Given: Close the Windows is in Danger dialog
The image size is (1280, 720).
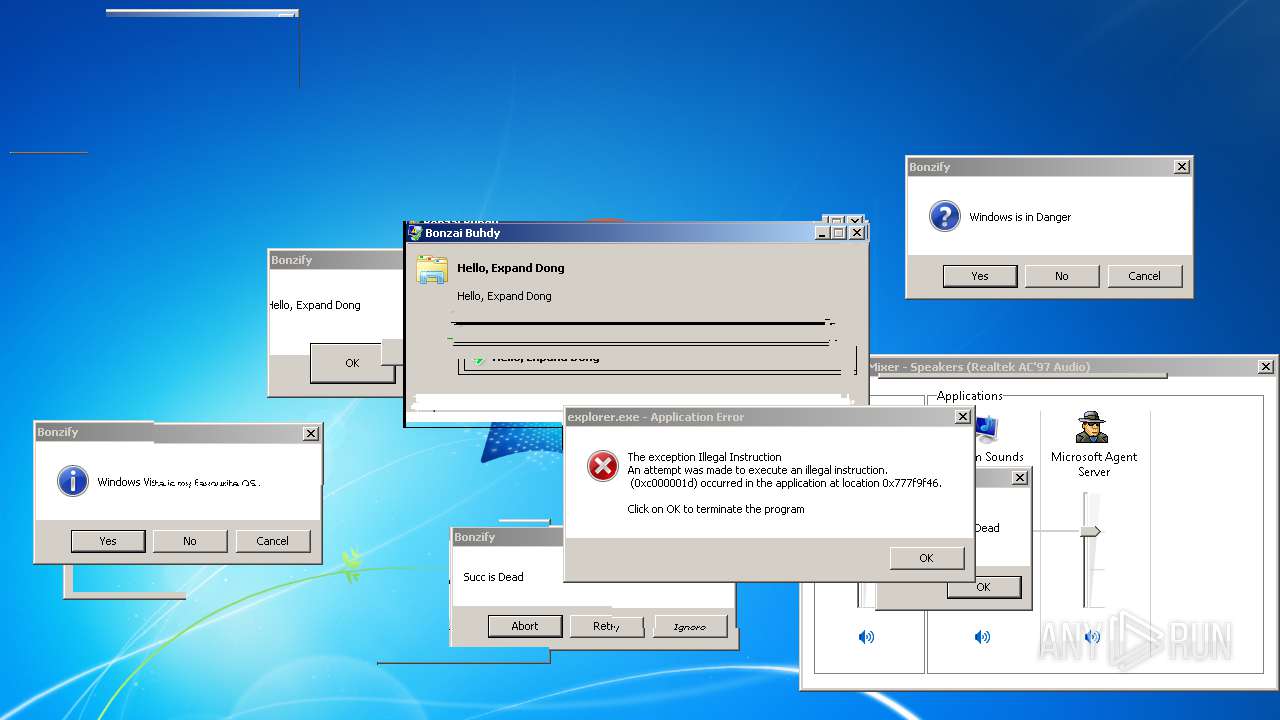Looking at the screenshot, I should 1182,167.
